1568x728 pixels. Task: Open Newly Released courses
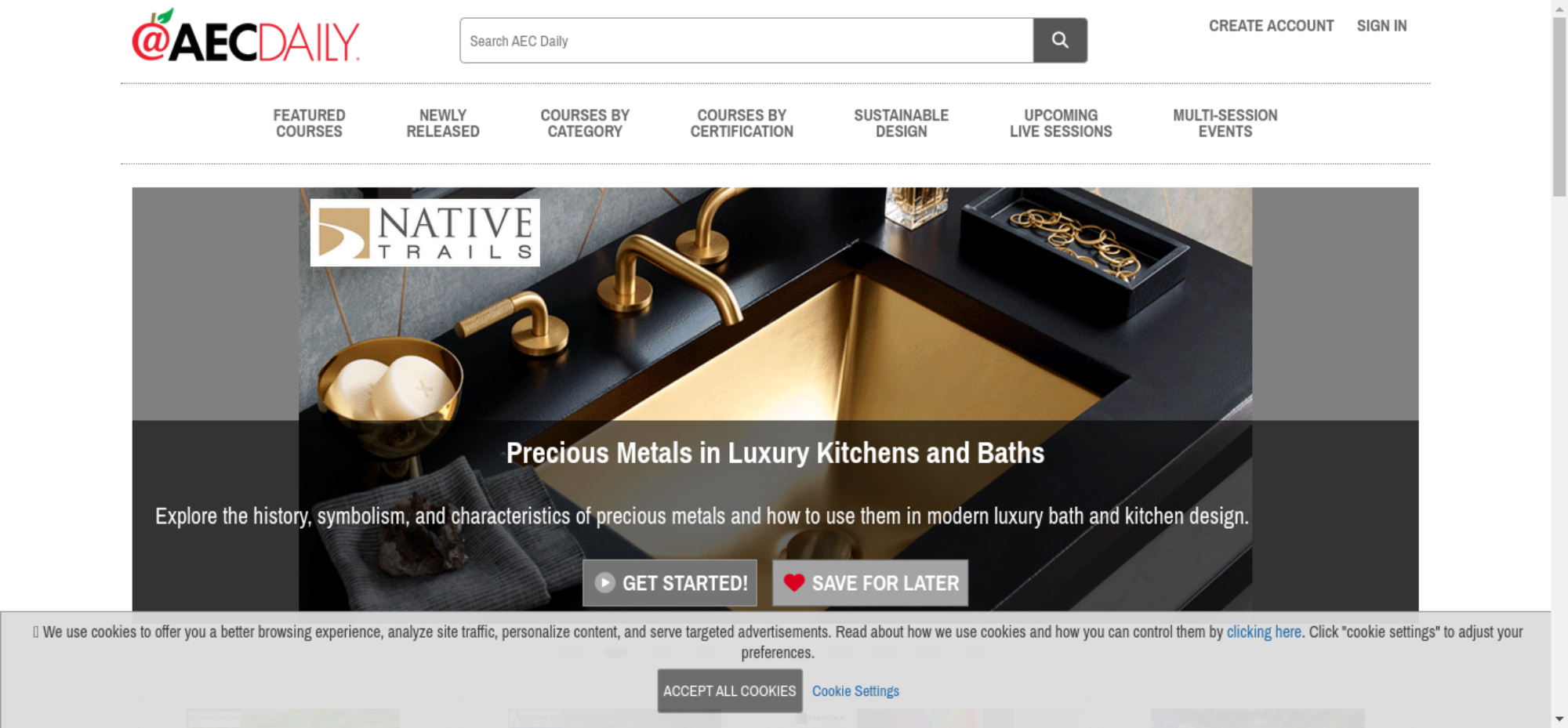(443, 123)
